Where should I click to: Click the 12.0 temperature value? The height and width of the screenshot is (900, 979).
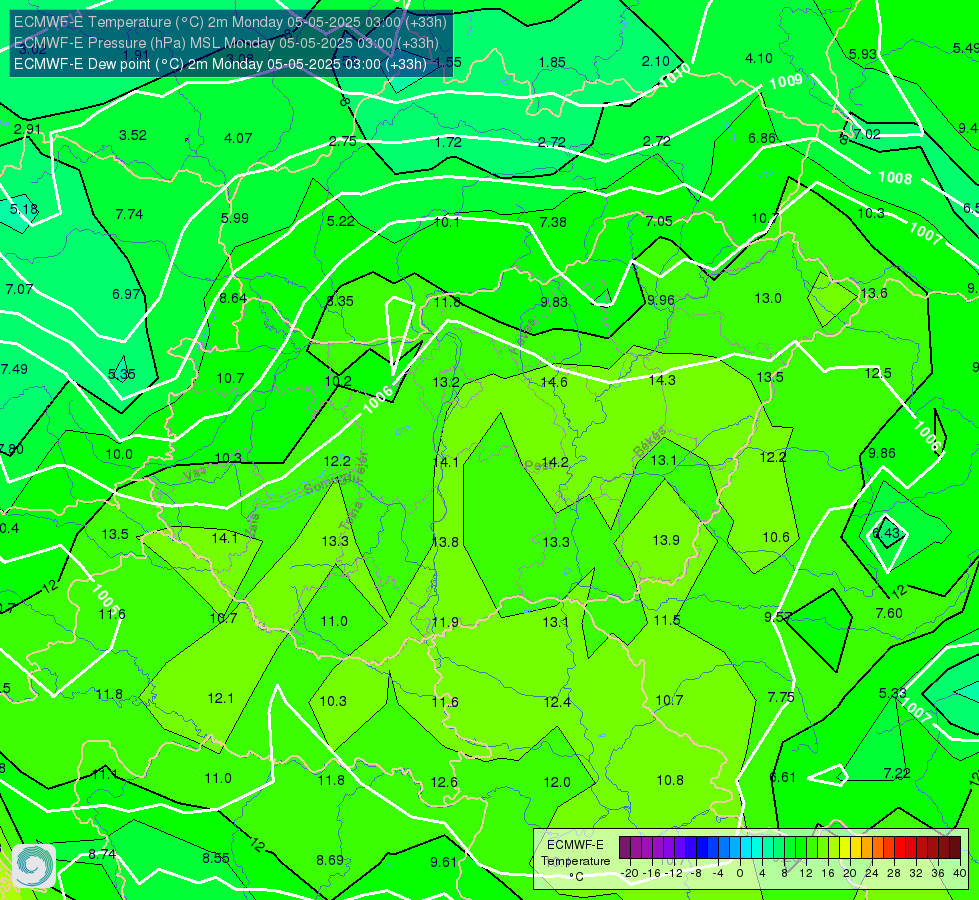click(x=557, y=783)
